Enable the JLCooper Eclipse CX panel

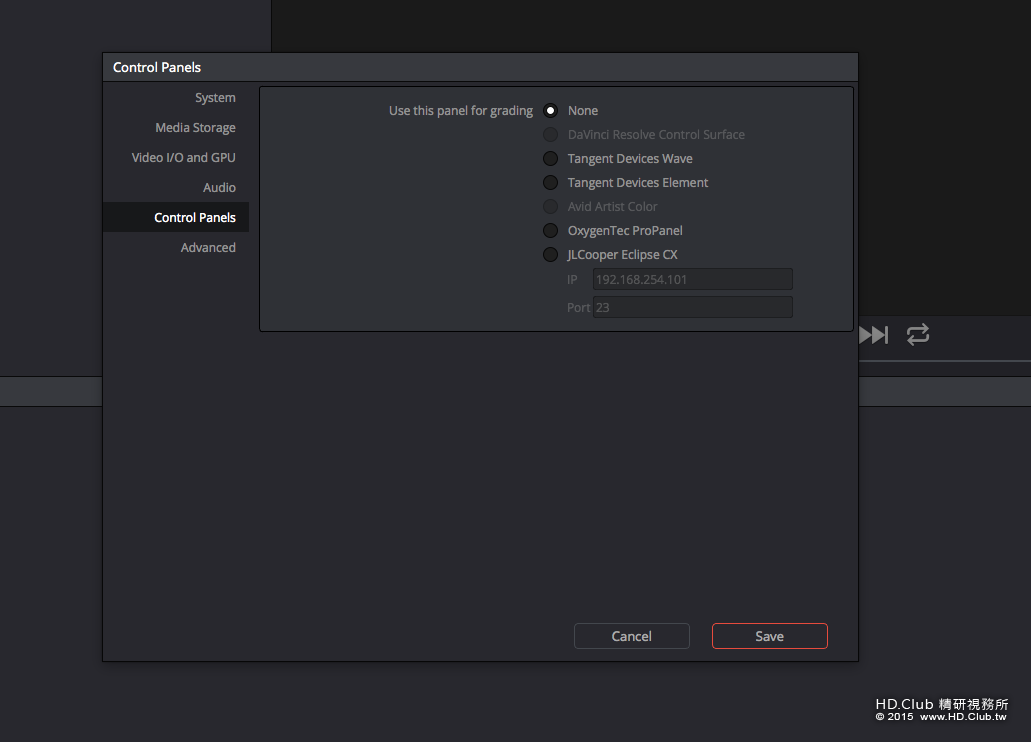[x=550, y=255]
